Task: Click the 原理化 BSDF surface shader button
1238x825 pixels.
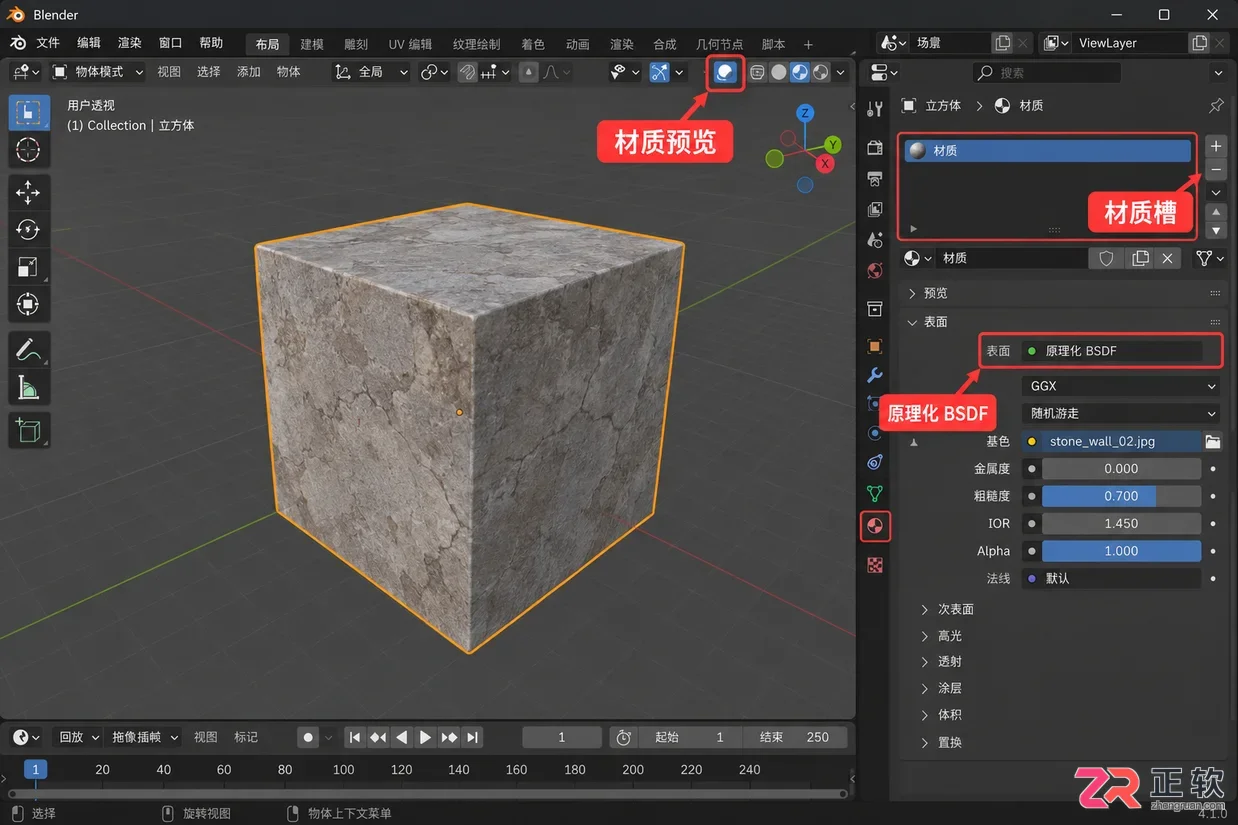Action: [1112, 351]
